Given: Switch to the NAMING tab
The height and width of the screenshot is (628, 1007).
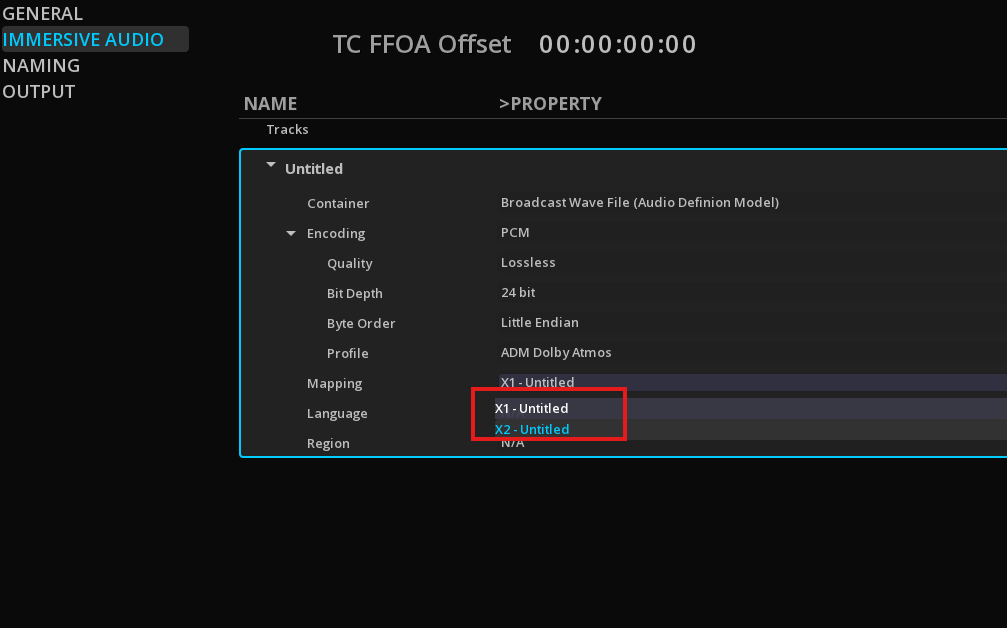Looking at the screenshot, I should coord(41,66).
